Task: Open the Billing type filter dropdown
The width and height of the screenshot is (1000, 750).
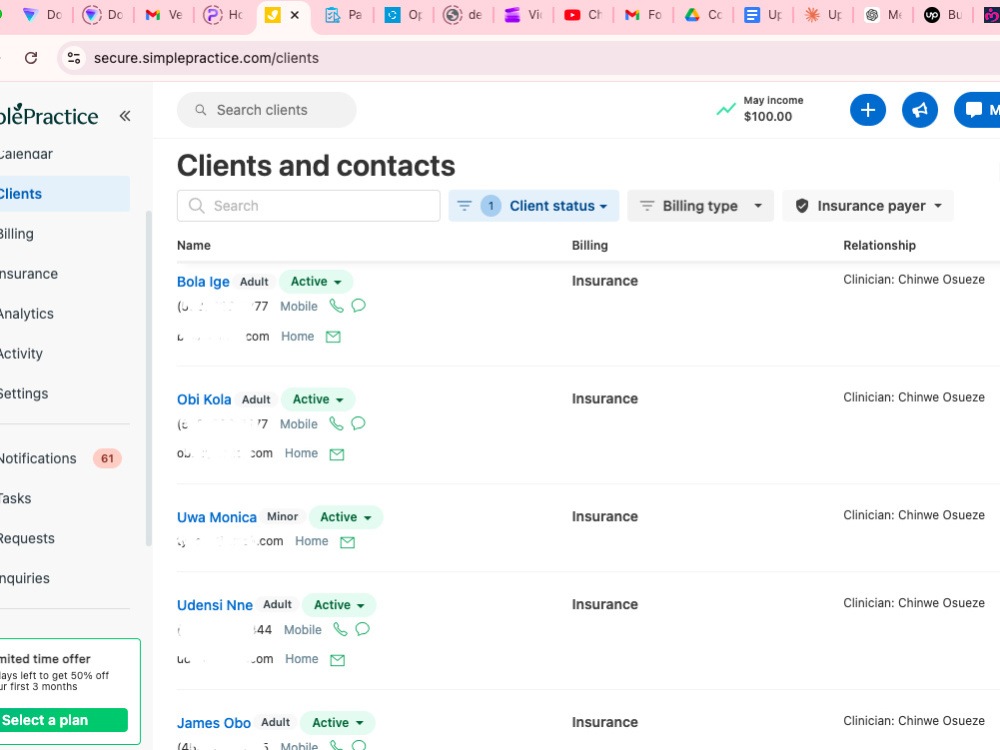Action: coord(700,206)
